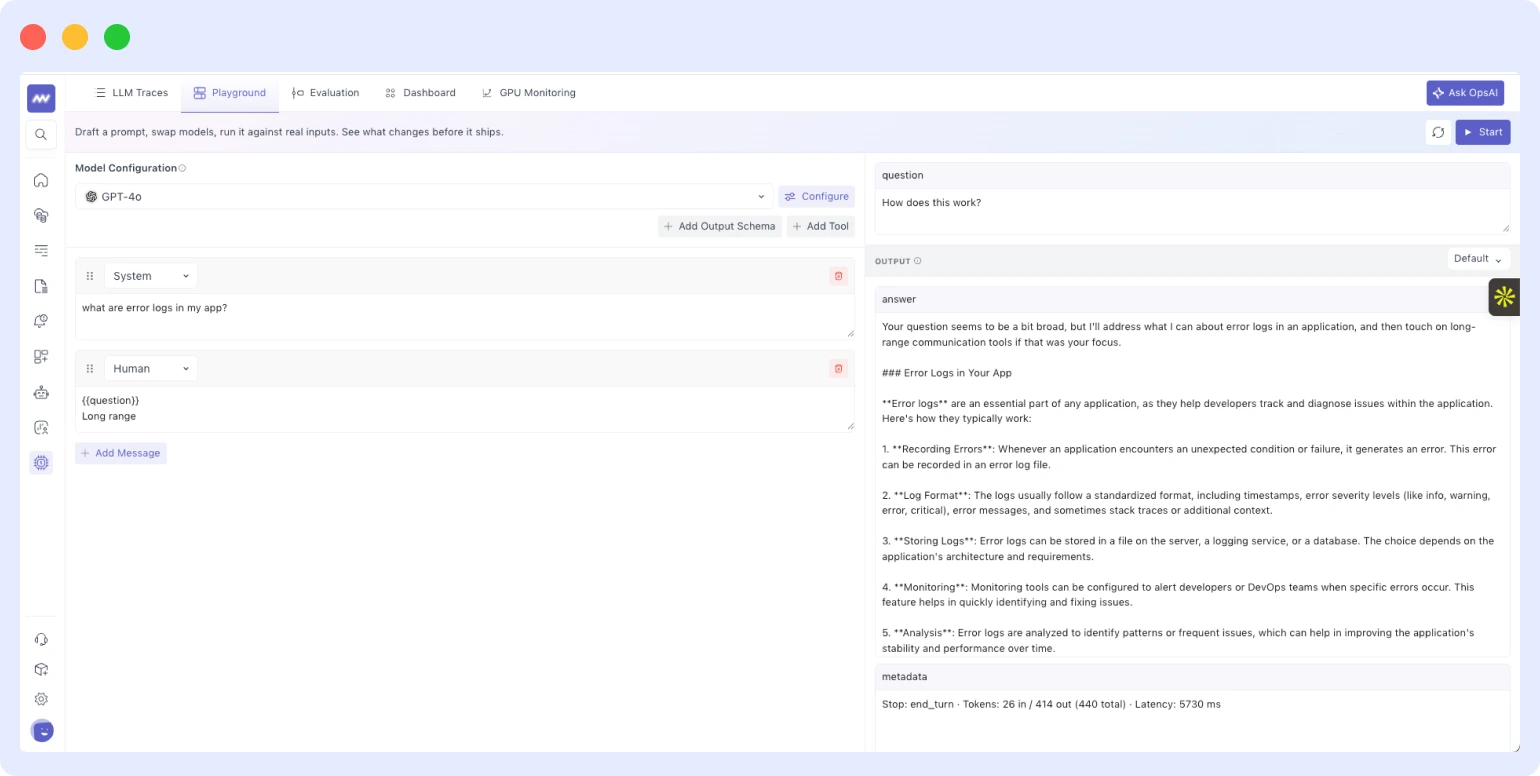This screenshot has height=776, width=1540.
Task: Switch to the LLM Traces tab
Action: coord(131,93)
